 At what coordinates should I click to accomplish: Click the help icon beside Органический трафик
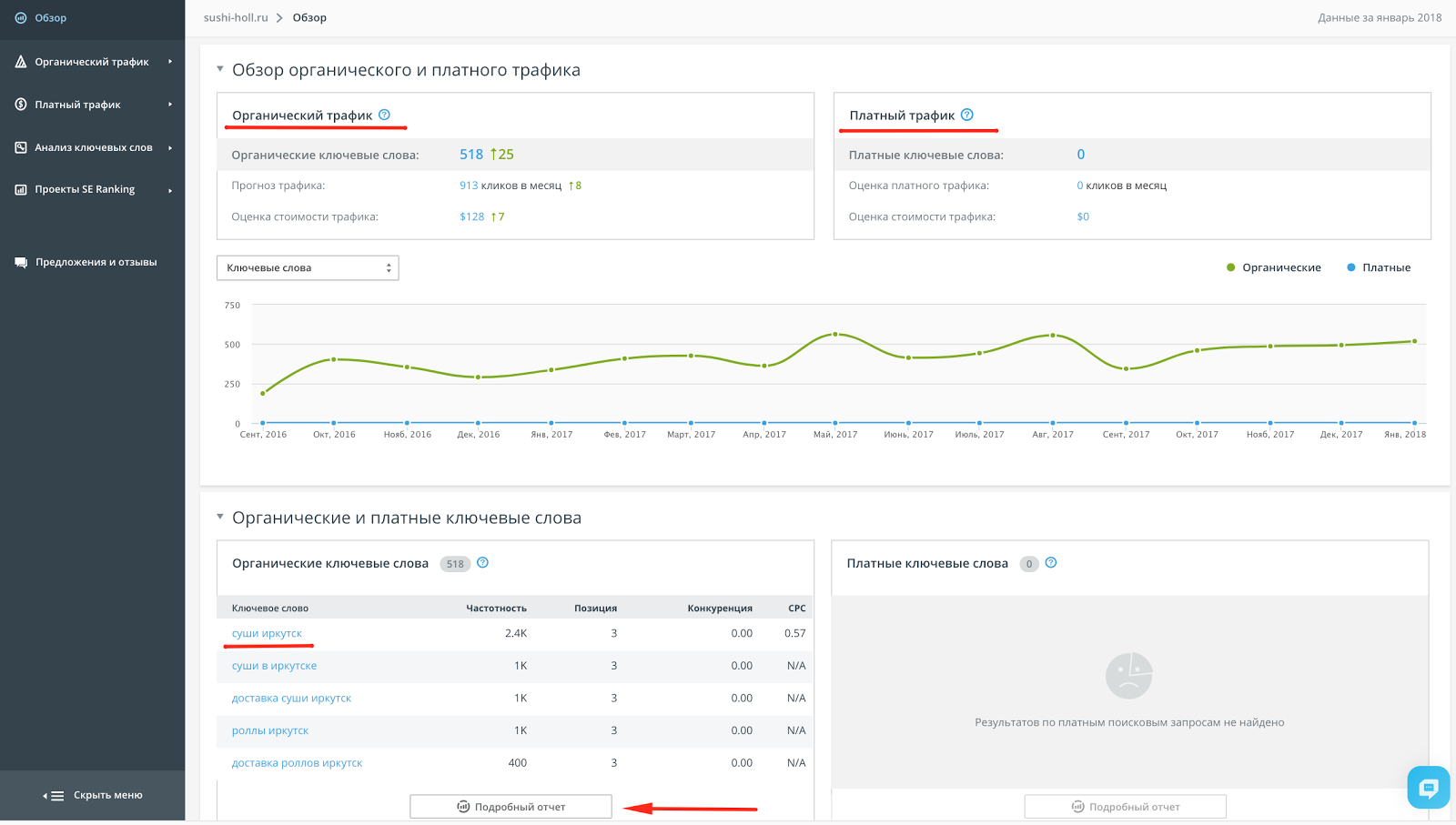[x=384, y=115]
